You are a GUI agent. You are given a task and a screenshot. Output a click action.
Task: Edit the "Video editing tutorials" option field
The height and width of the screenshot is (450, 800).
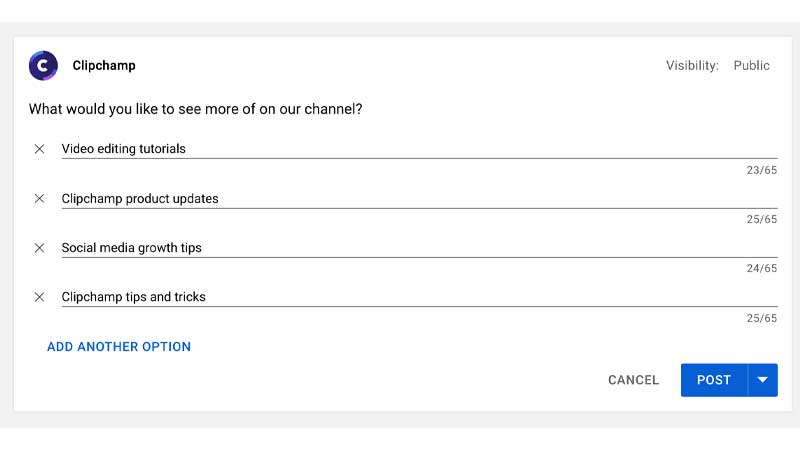point(419,149)
